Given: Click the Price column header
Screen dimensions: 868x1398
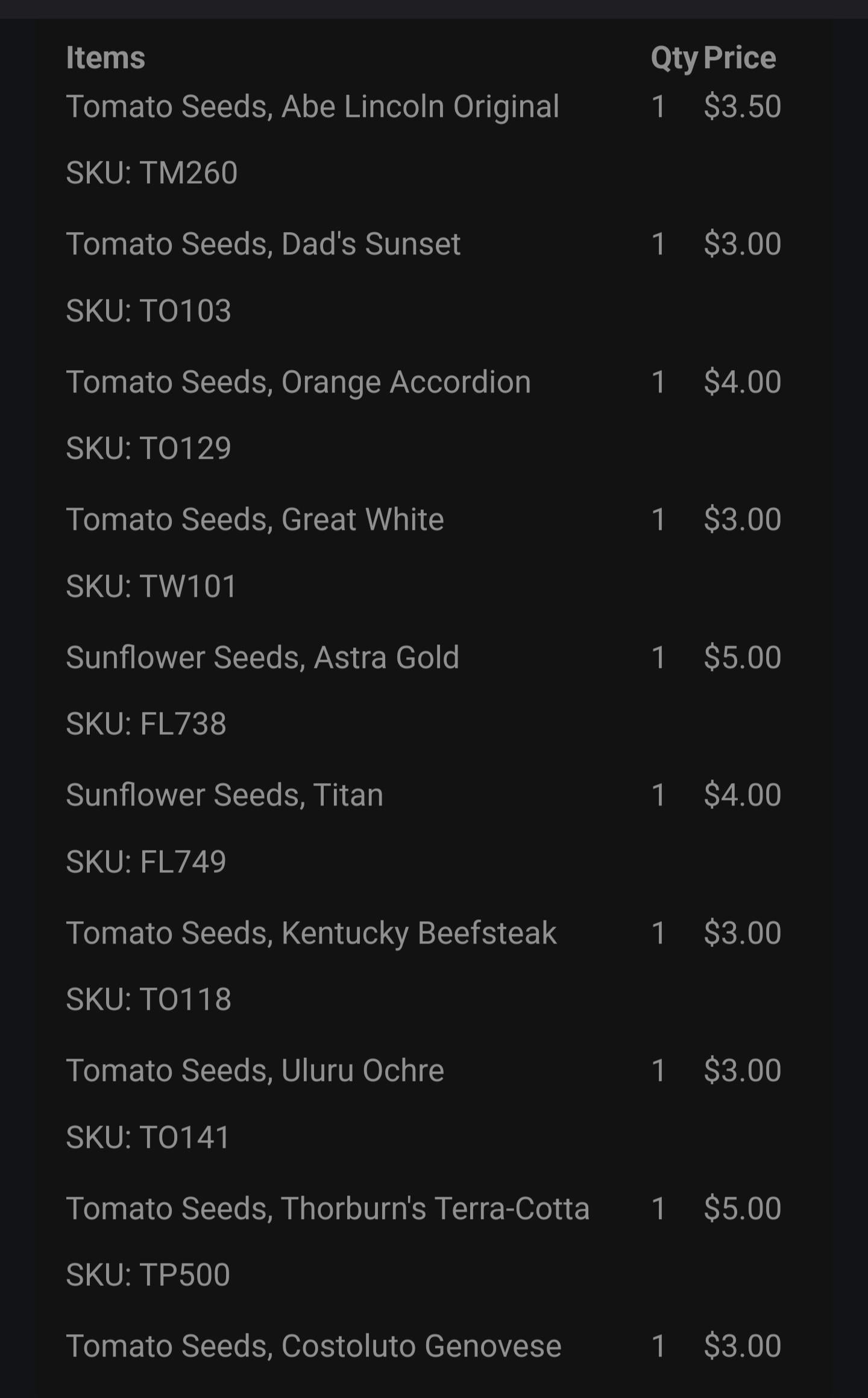Looking at the screenshot, I should coord(740,58).
